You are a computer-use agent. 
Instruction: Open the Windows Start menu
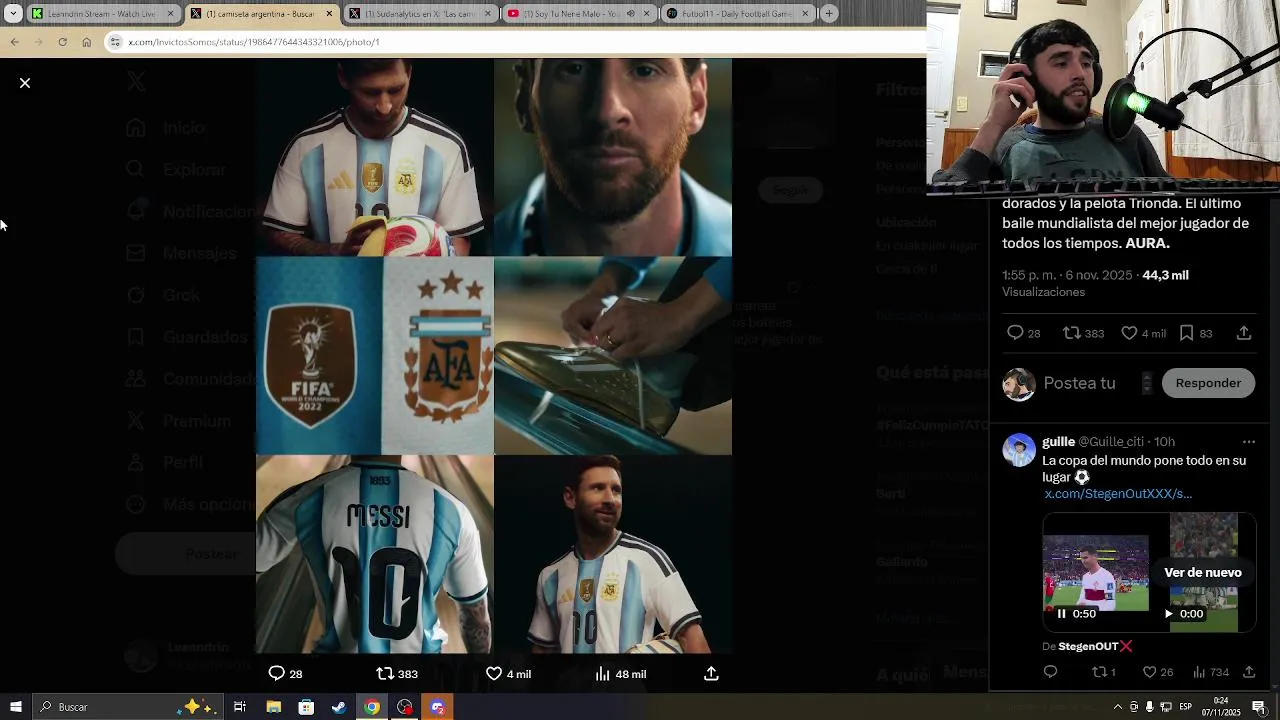click(15, 707)
